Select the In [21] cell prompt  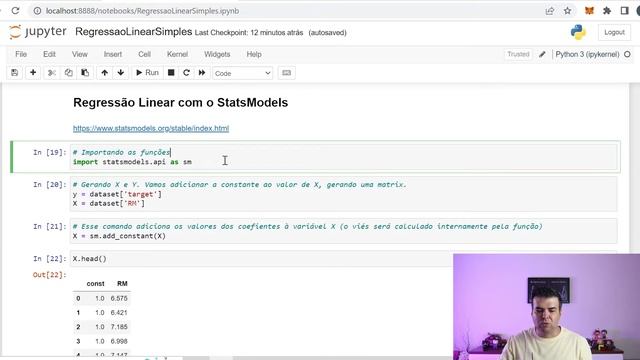coord(49,227)
